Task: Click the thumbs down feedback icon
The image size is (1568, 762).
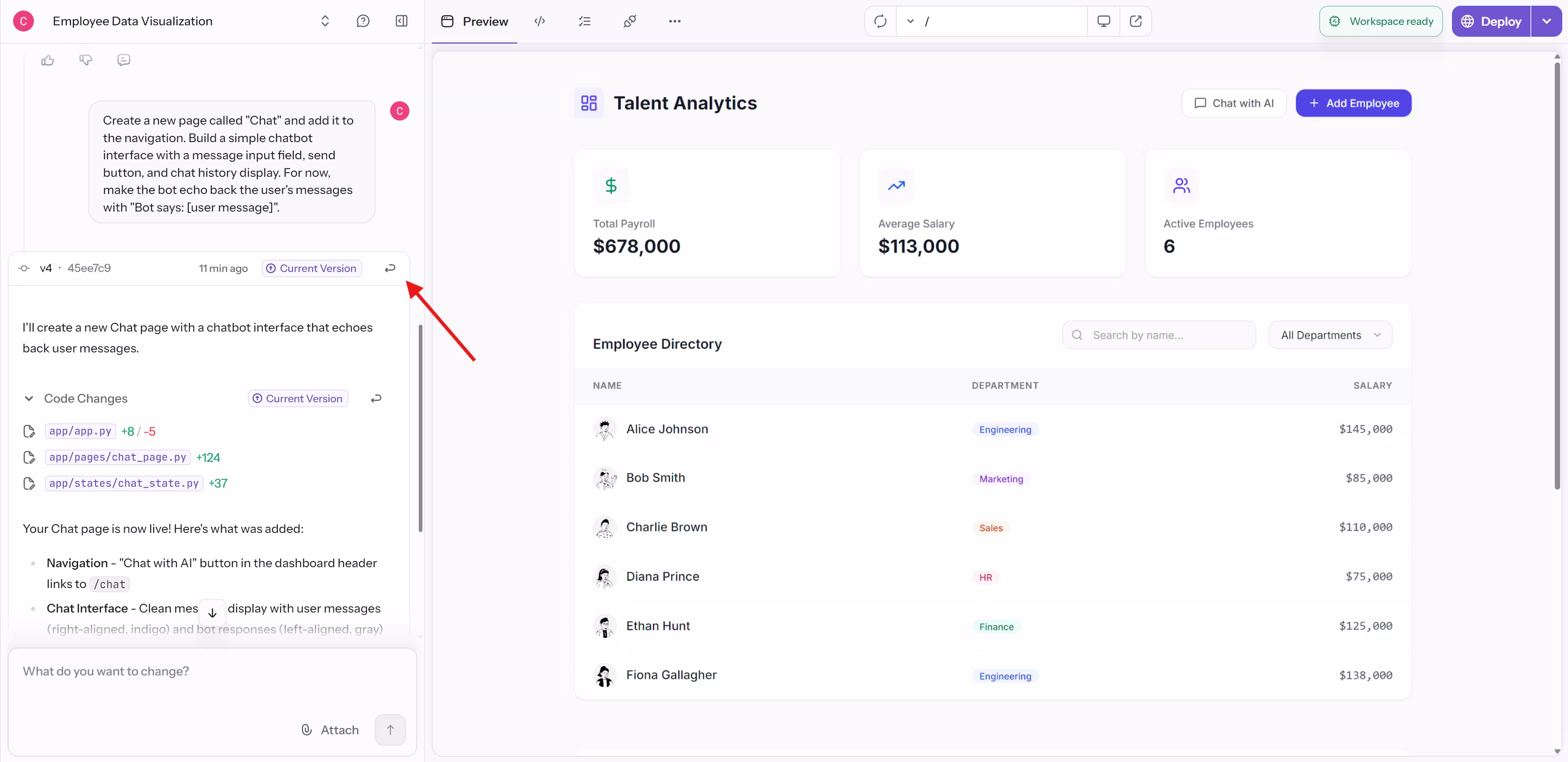Action: pyautogui.click(x=86, y=60)
